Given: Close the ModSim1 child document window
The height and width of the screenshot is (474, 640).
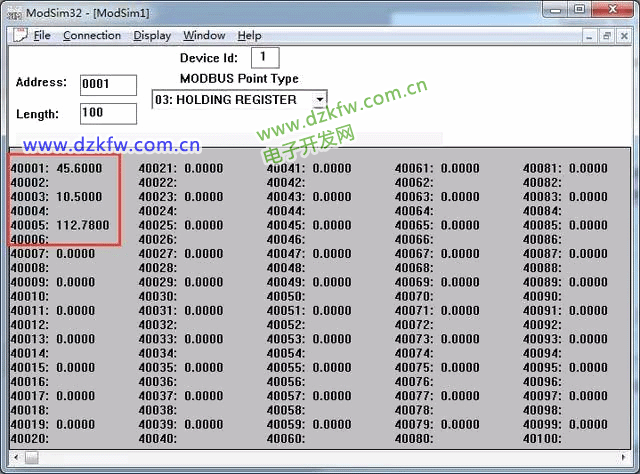Looking at the screenshot, I should [x=623, y=36].
